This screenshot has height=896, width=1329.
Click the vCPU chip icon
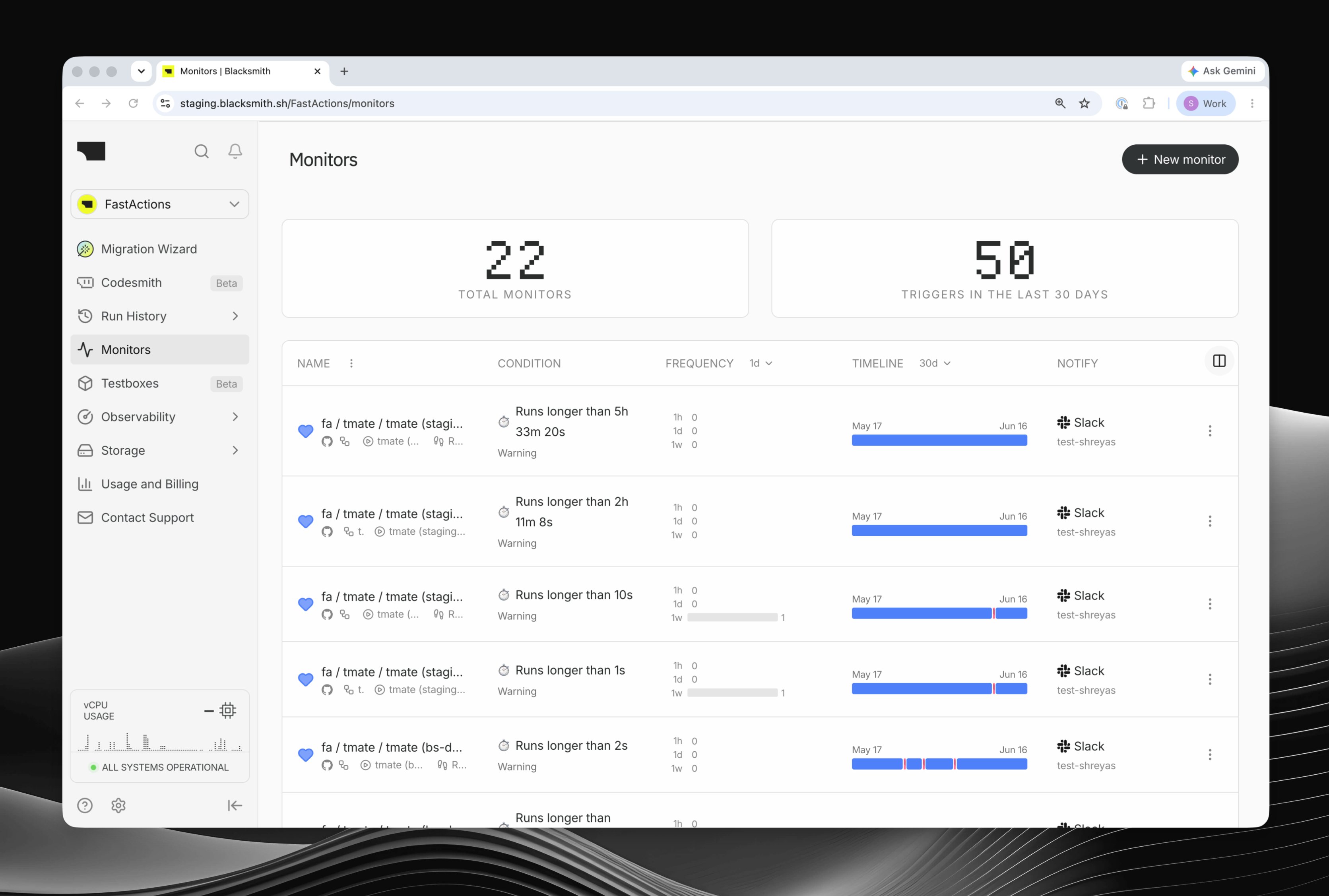(x=228, y=710)
